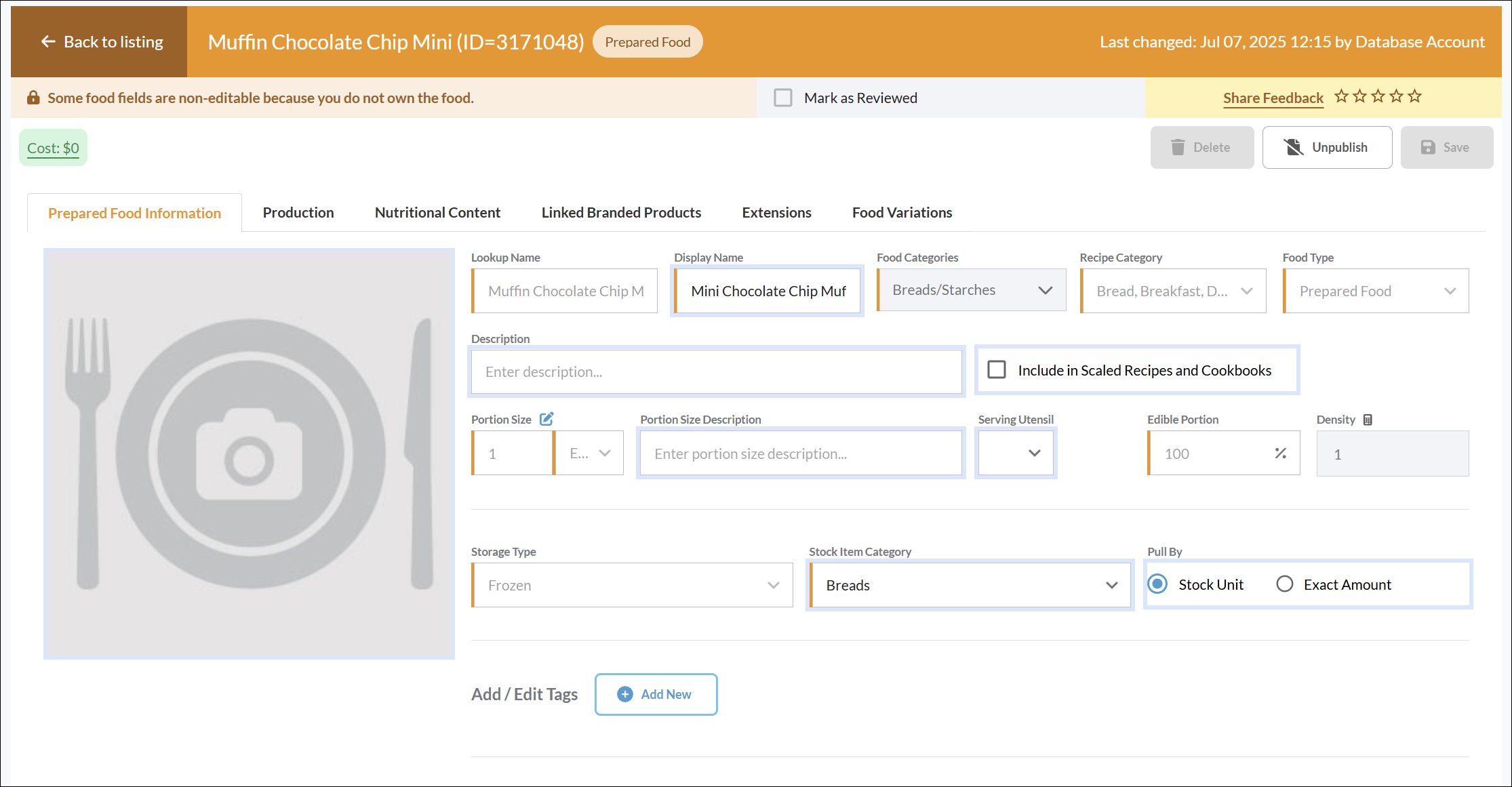Click the Portion Size edit pencil icon
The image size is (1512, 787).
point(546,419)
